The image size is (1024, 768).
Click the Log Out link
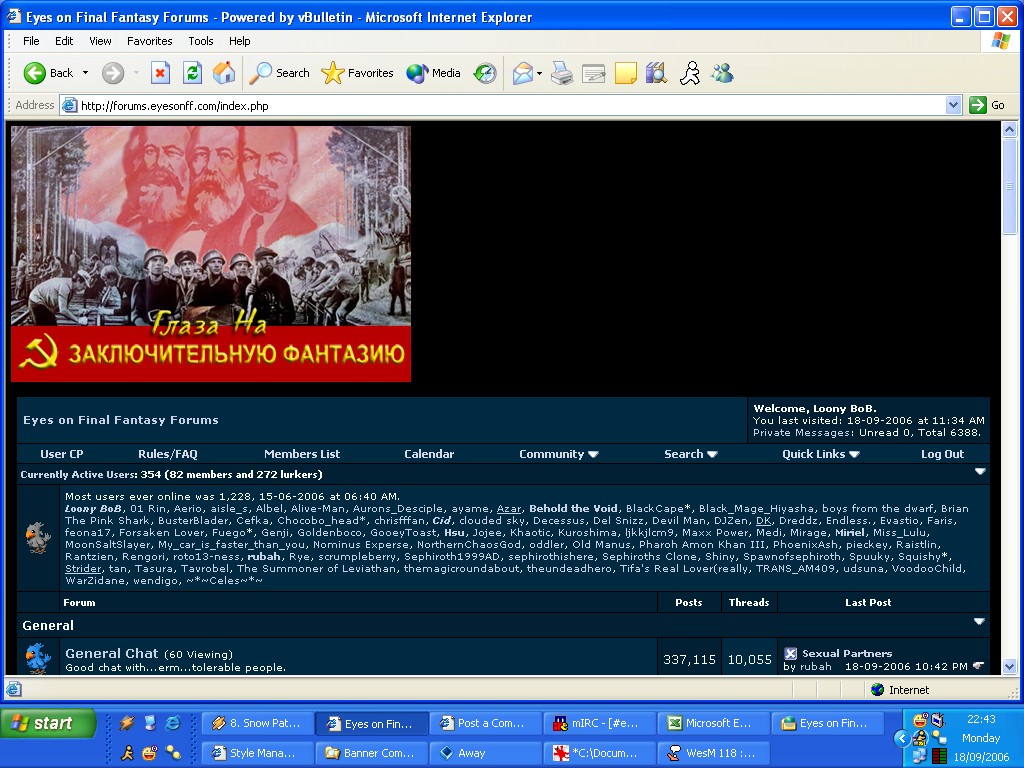point(942,454)
